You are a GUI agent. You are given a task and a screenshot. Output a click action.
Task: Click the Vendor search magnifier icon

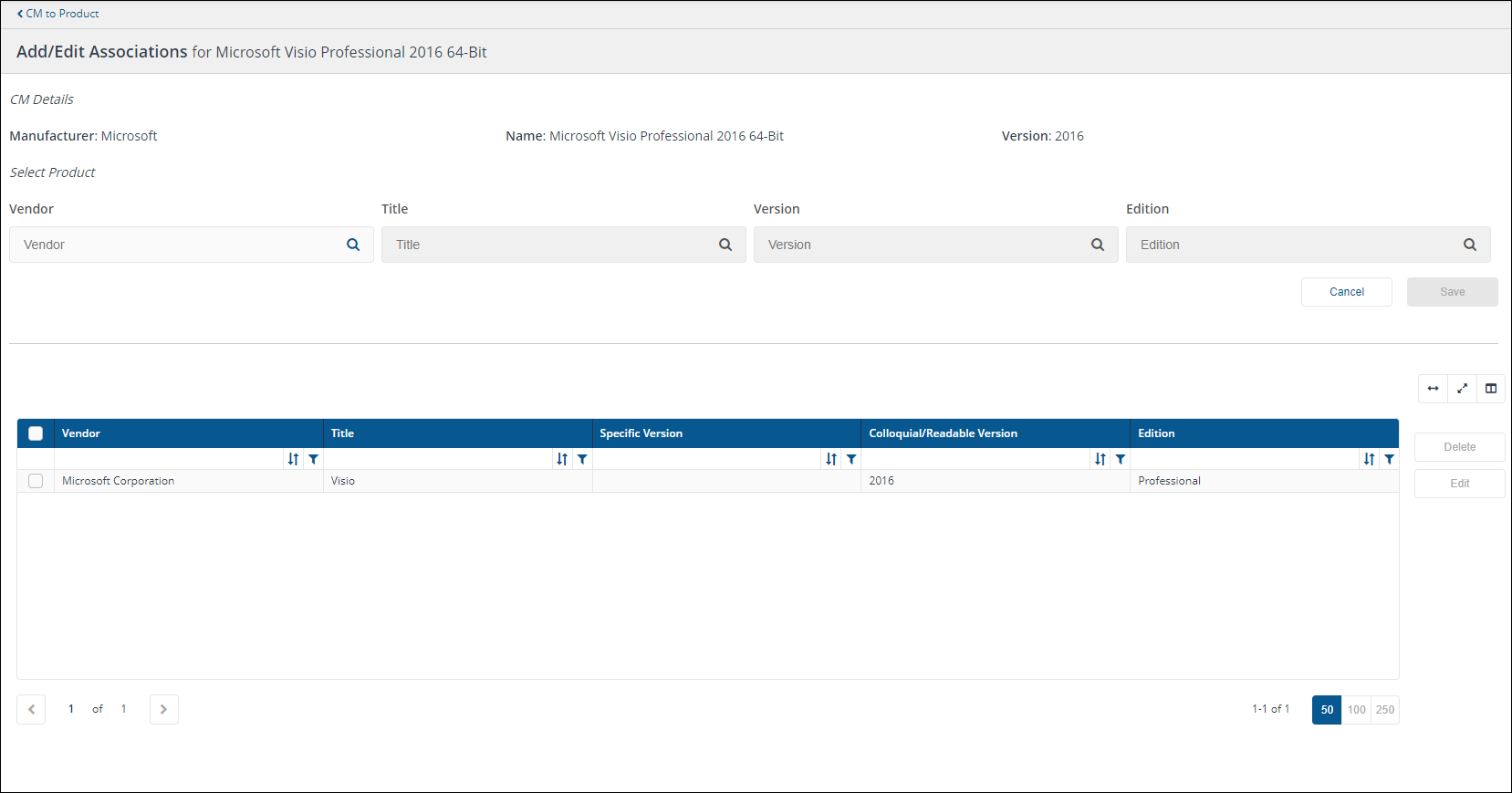tap(353, 245)
